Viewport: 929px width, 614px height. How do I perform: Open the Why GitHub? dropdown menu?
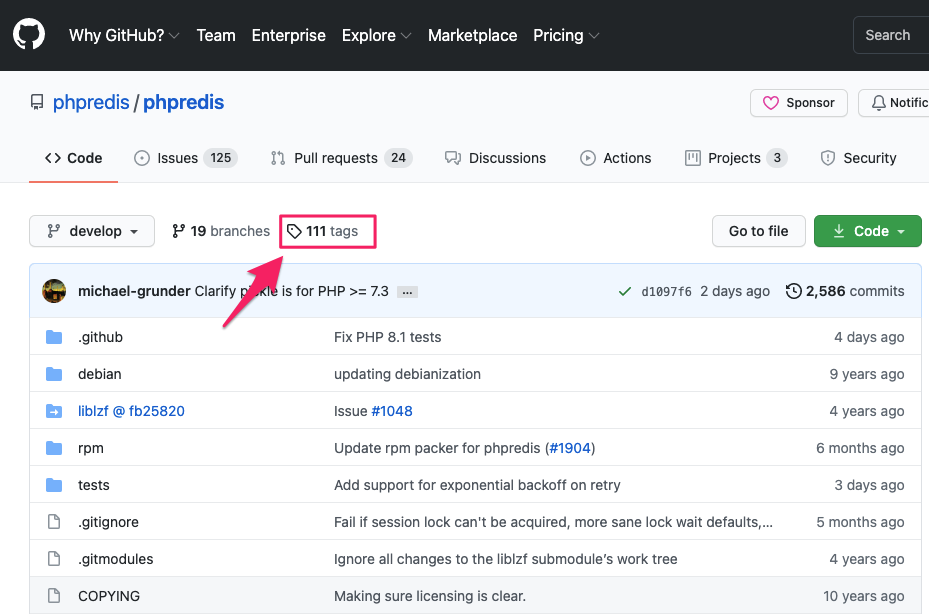pos(124,36)
